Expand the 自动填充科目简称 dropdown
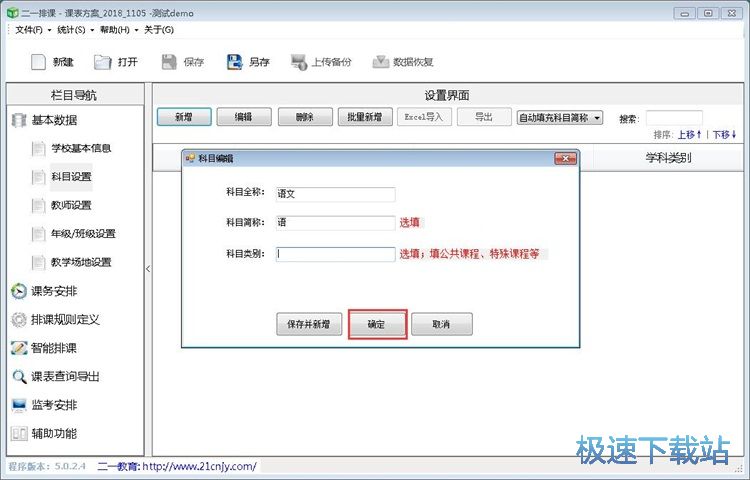 pos(597,118)
